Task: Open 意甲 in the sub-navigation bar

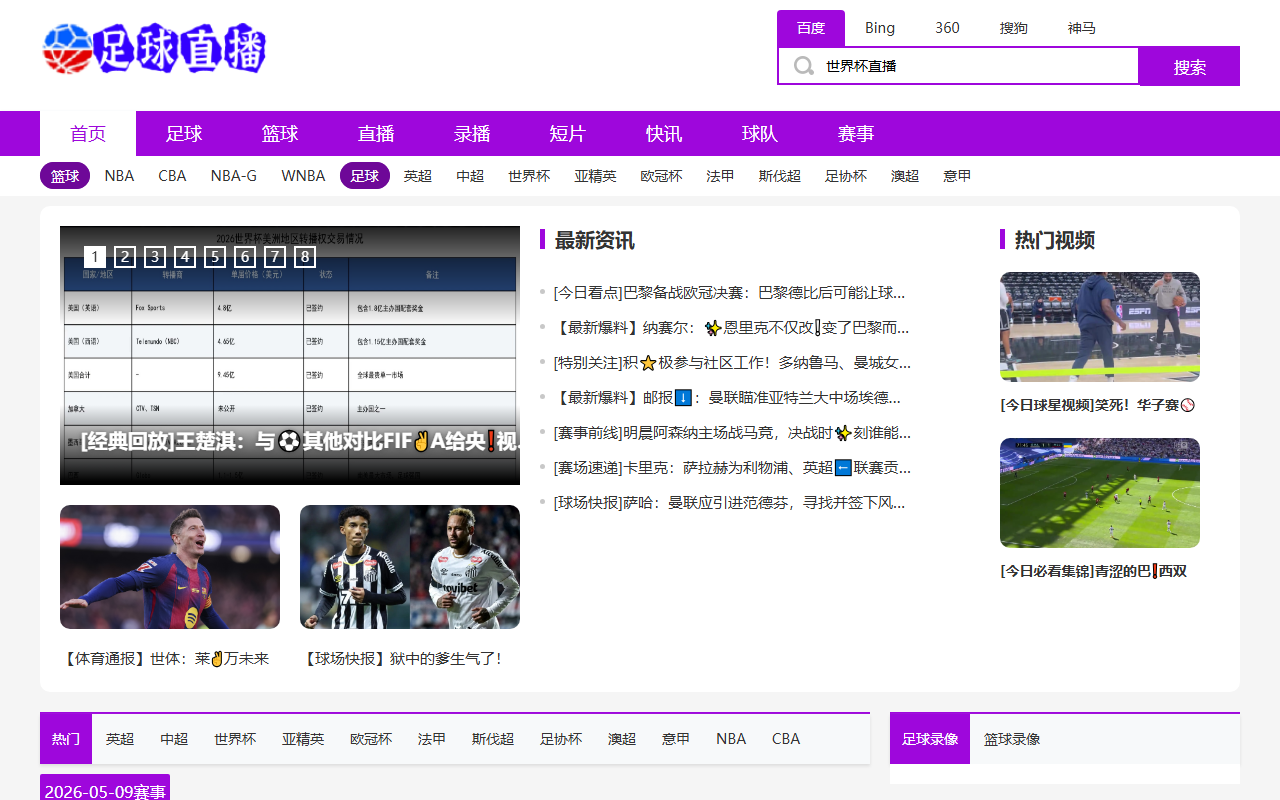Action: [x=957, y=176]
